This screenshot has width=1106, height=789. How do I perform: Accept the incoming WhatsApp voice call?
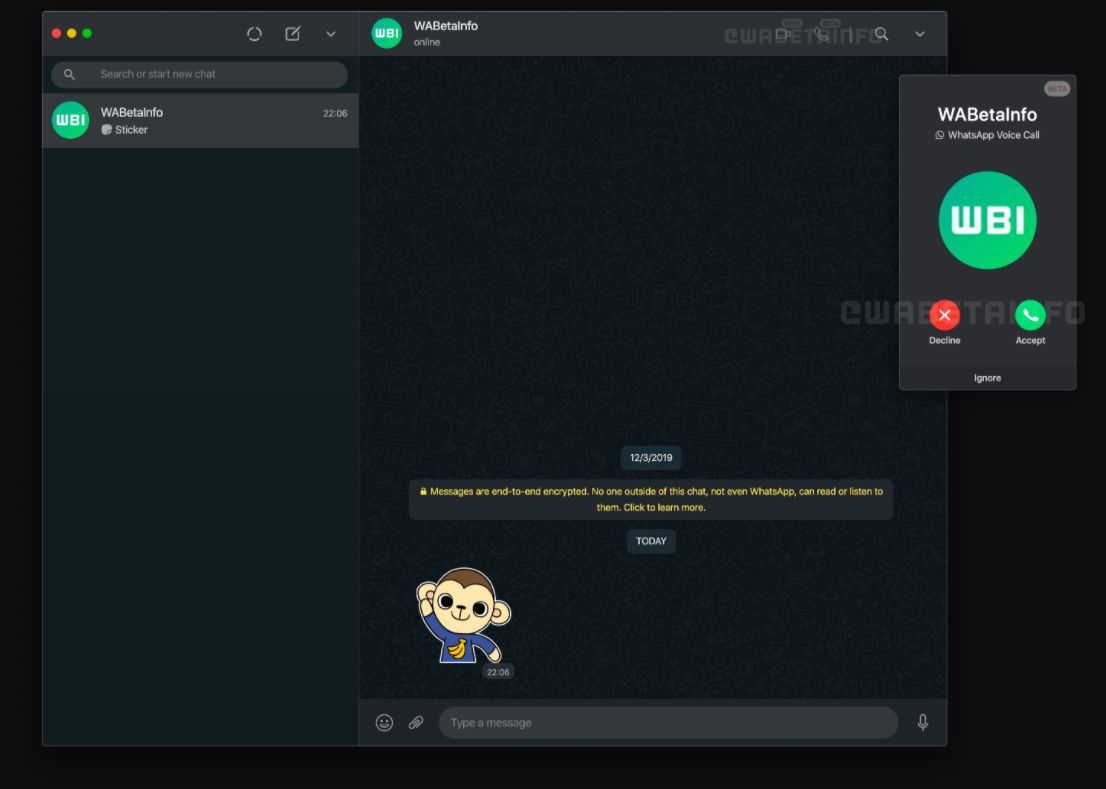1030,315
